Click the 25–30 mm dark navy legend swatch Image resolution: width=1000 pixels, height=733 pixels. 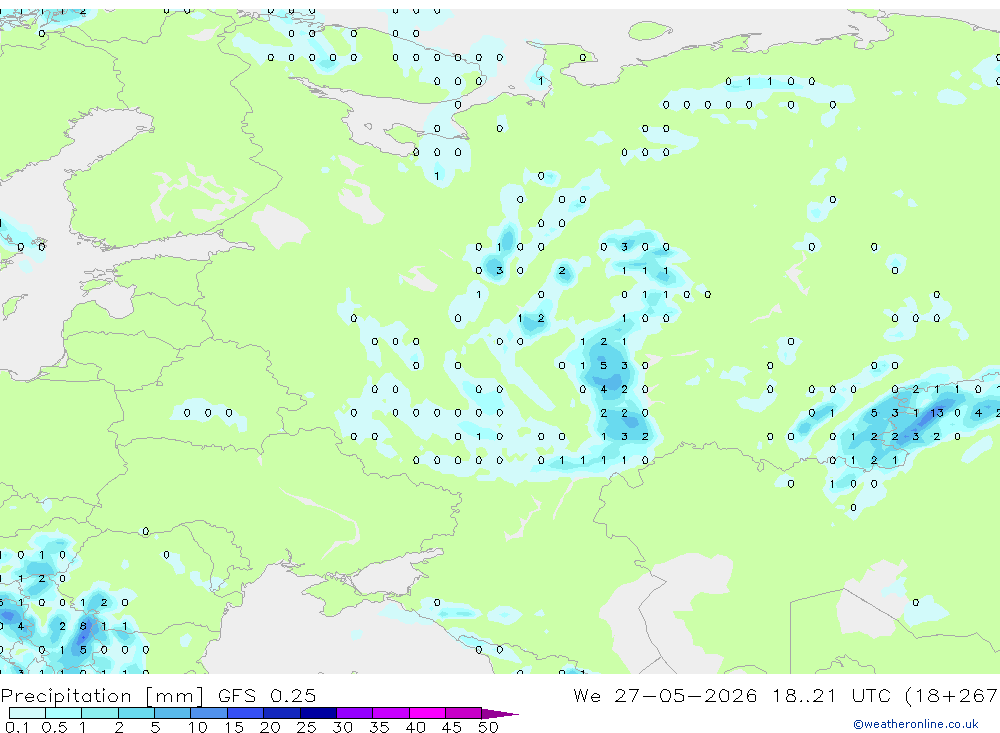tap(318, 713)
